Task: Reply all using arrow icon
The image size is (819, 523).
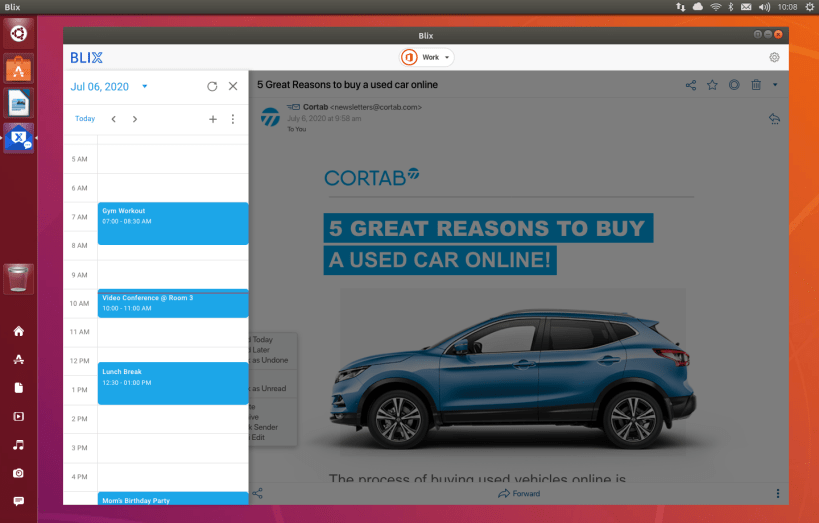Action: [774, 119]
